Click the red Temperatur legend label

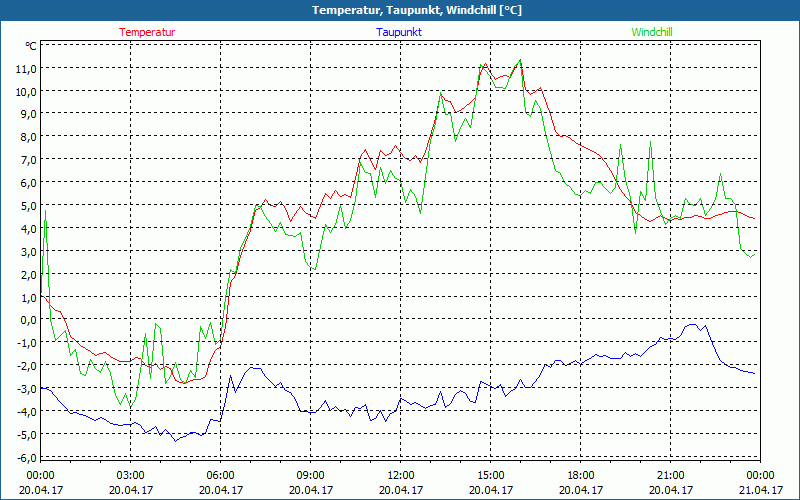(x=147, y=32)
